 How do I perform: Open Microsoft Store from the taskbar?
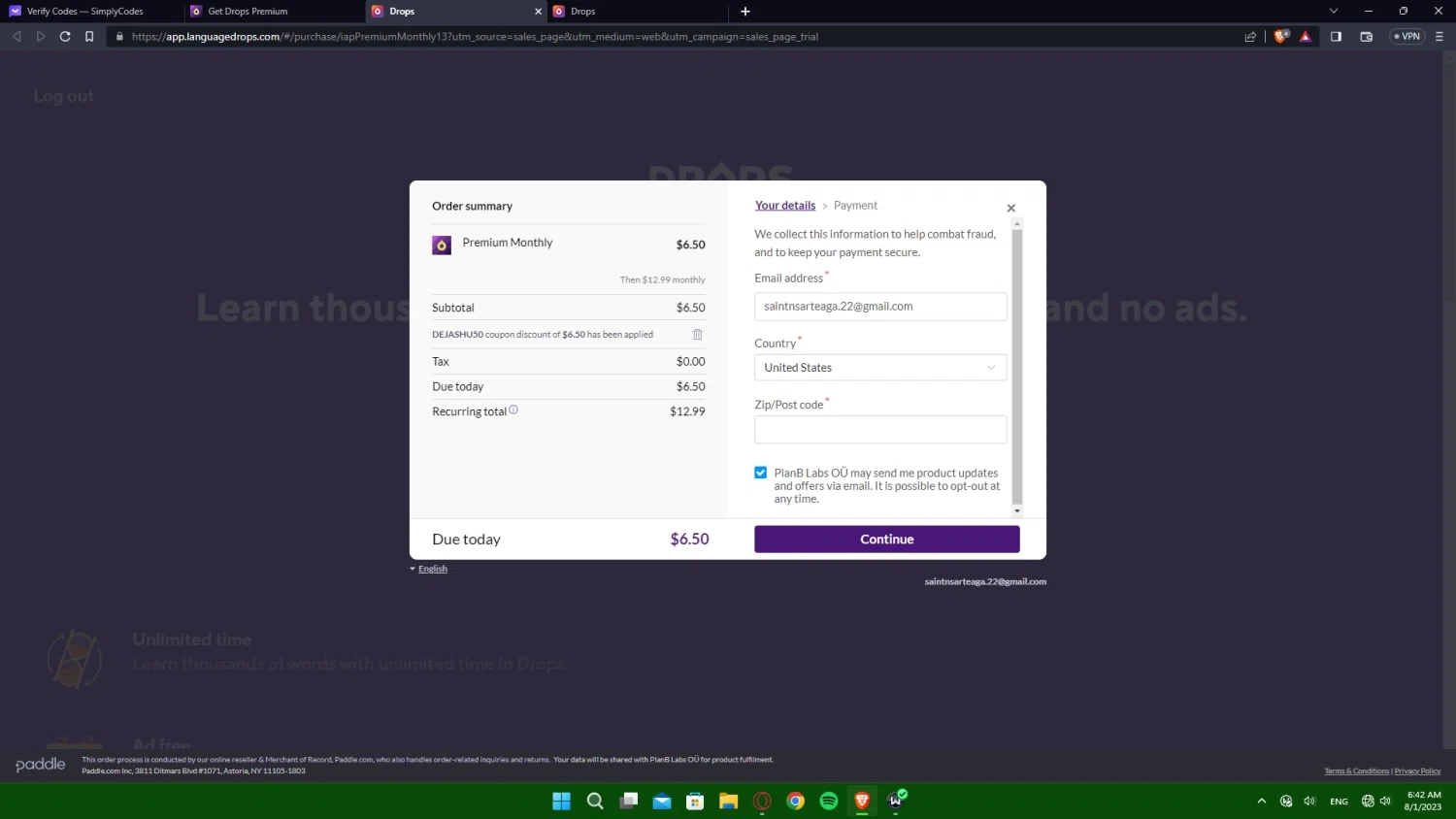pos(695,802)
